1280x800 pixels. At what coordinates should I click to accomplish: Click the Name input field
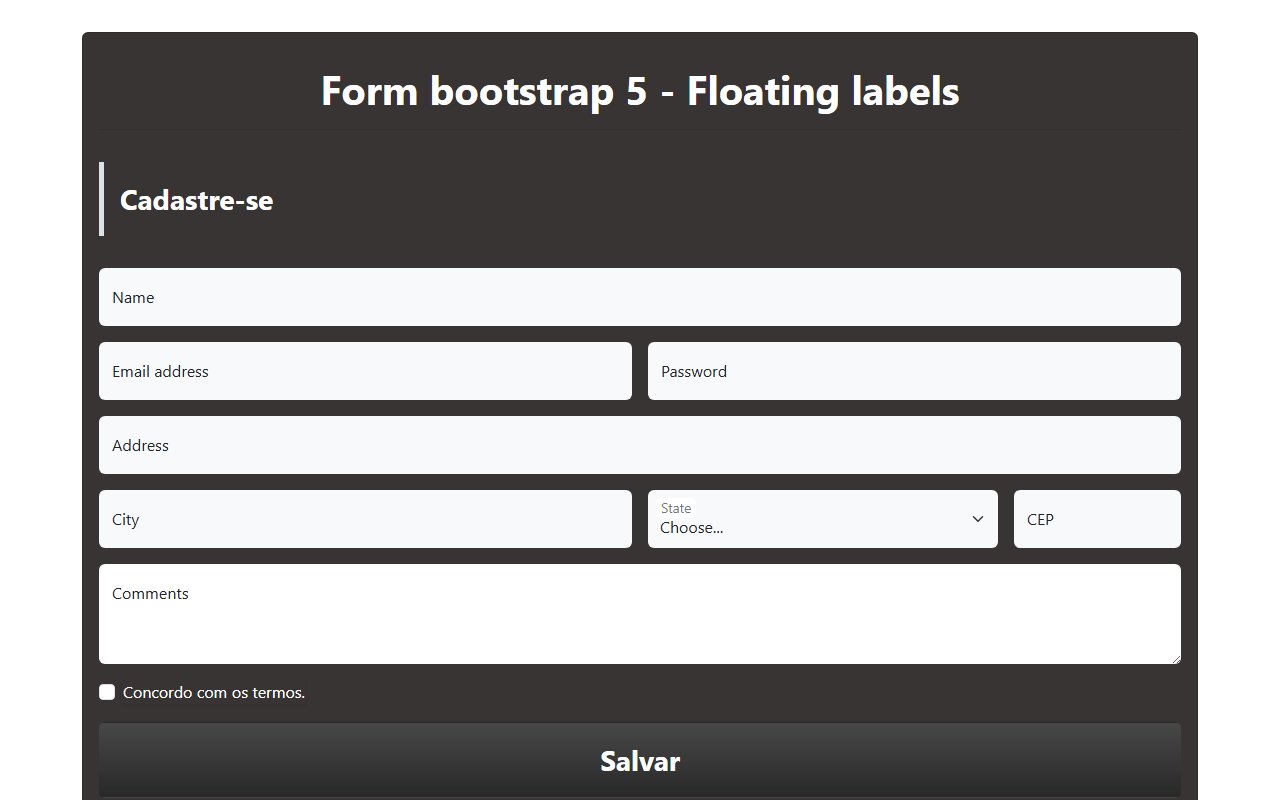640,297
